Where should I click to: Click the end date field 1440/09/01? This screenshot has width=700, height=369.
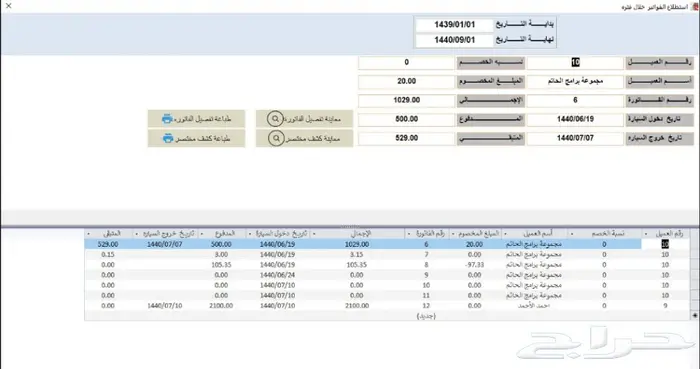[454, 40]
